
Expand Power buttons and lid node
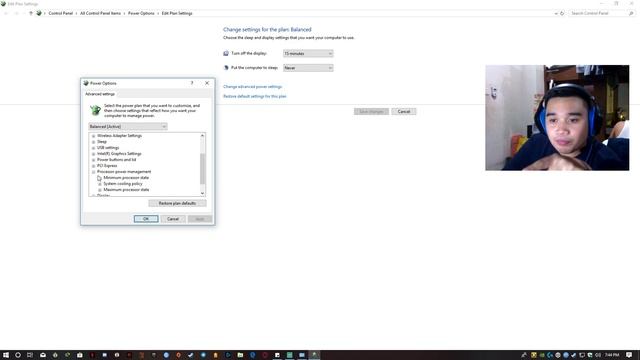(93, 160)
